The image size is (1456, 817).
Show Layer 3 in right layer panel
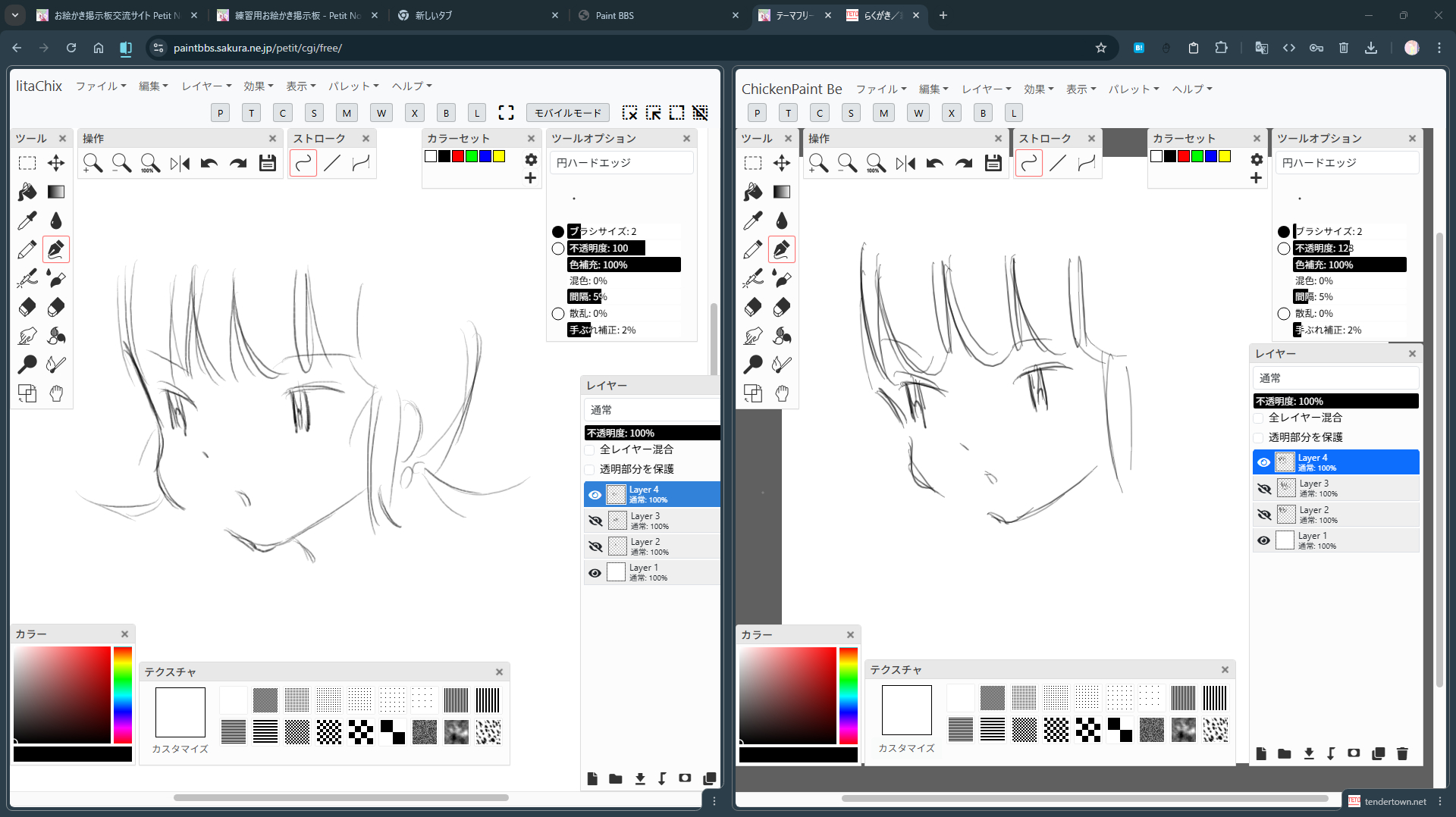coord(1264,489)
